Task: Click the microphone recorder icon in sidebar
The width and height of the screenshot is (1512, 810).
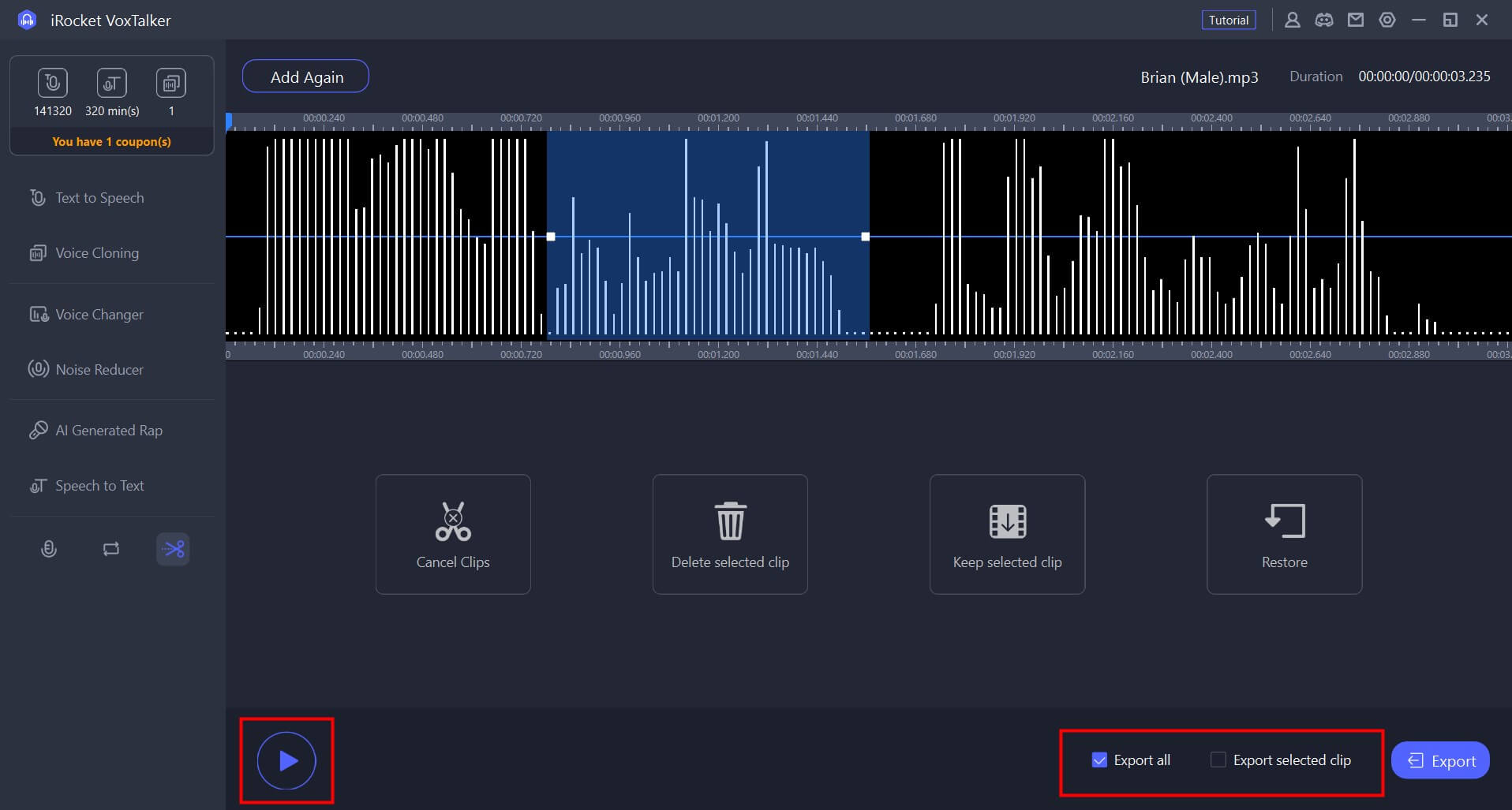Action: click(49, 549)
